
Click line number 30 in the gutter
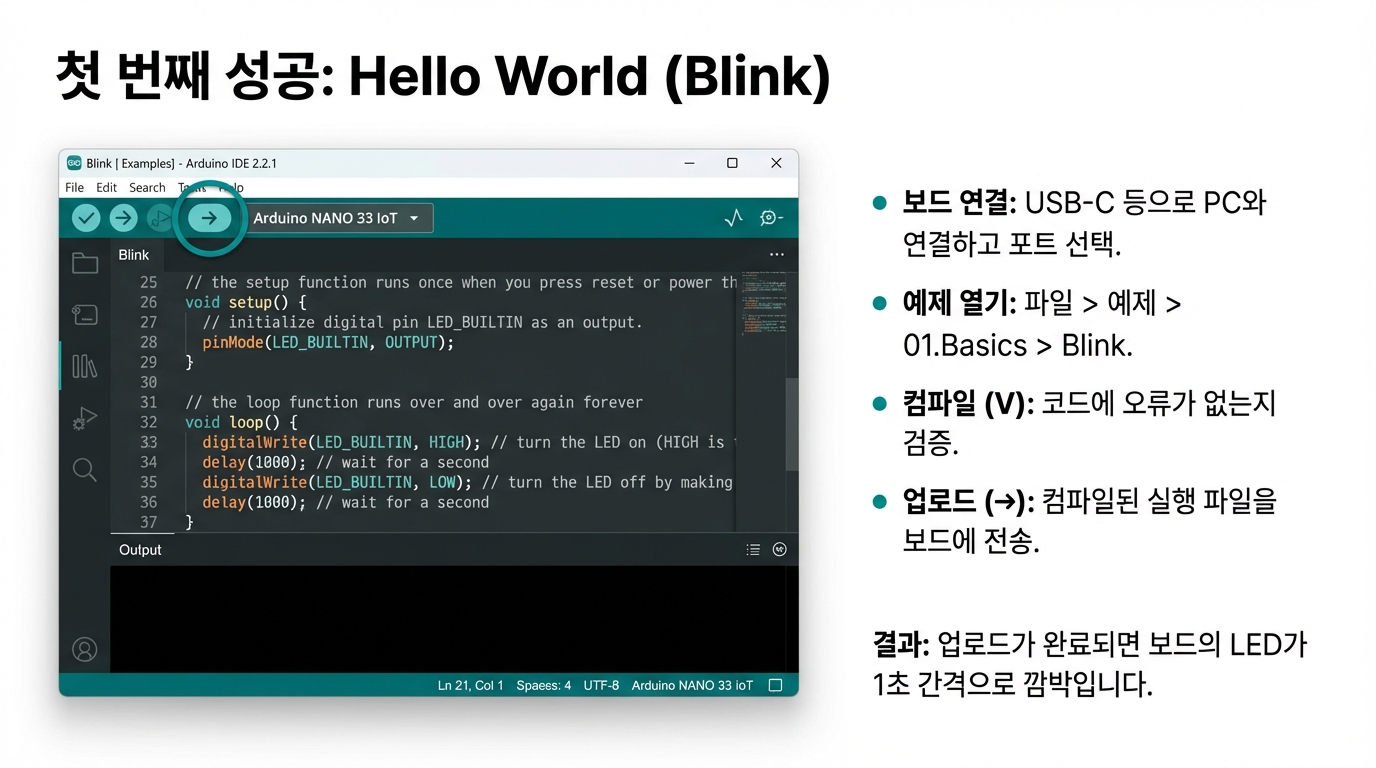tap(148, 382)
